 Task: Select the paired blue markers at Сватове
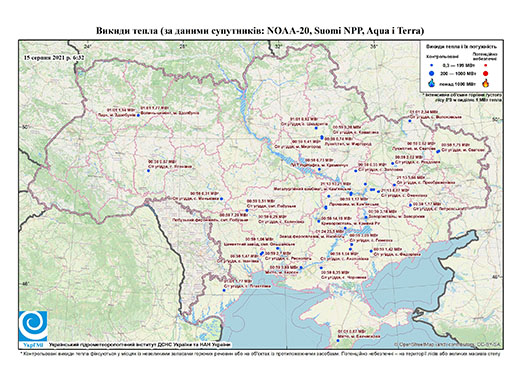(x=438, y=151)
